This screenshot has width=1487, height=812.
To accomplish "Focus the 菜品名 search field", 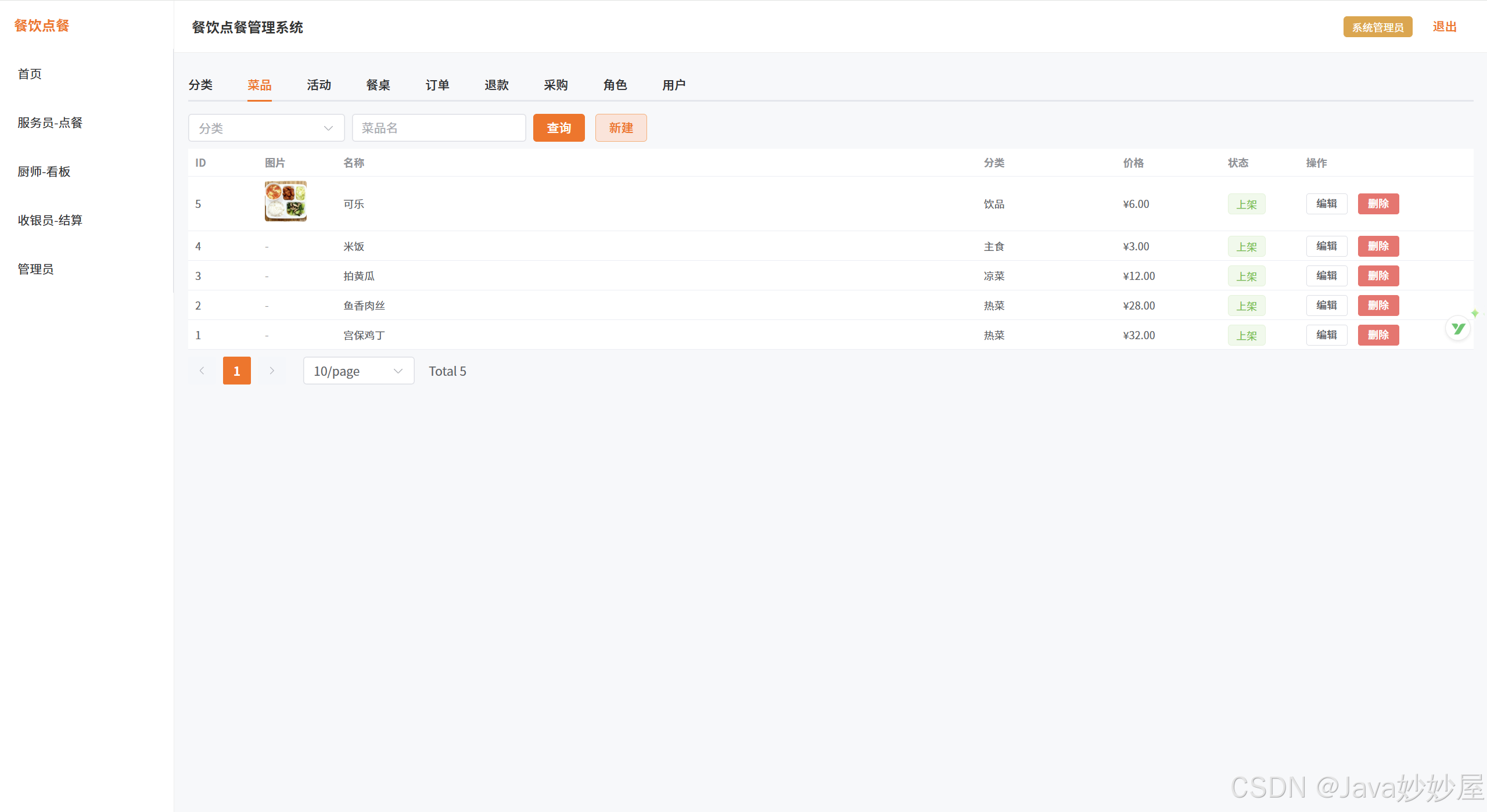I will click(438, 128).
